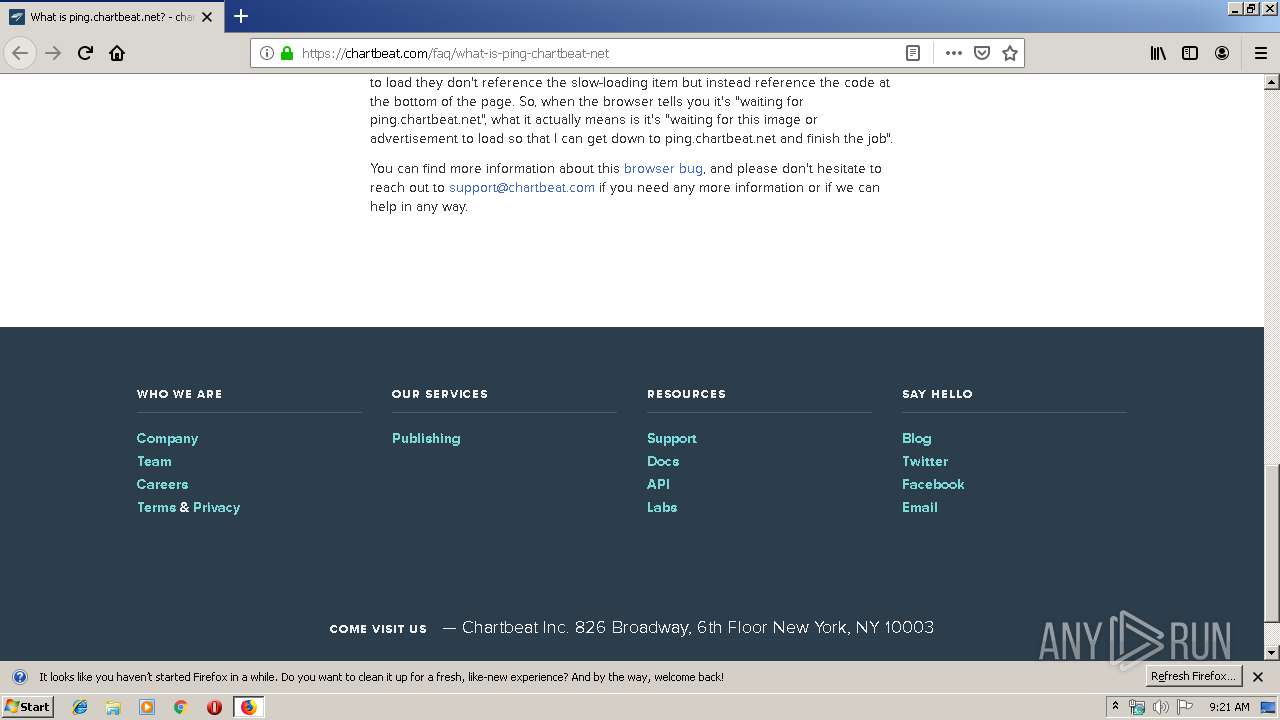The width and height of the screenshot is (1280, 720).
Task: Reload the current page
Action: point(85,53)
